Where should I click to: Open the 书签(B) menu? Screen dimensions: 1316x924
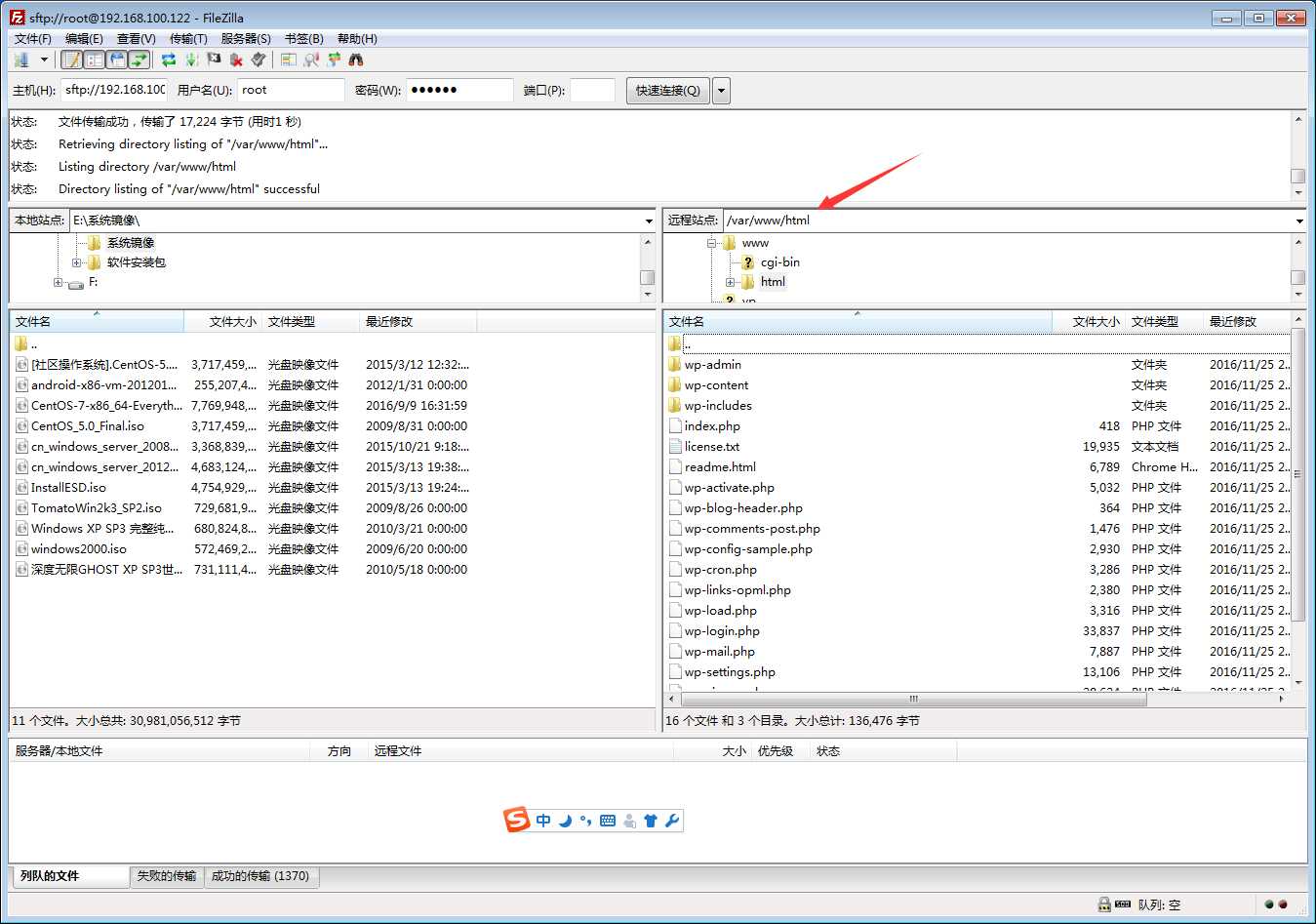point(304,39)
